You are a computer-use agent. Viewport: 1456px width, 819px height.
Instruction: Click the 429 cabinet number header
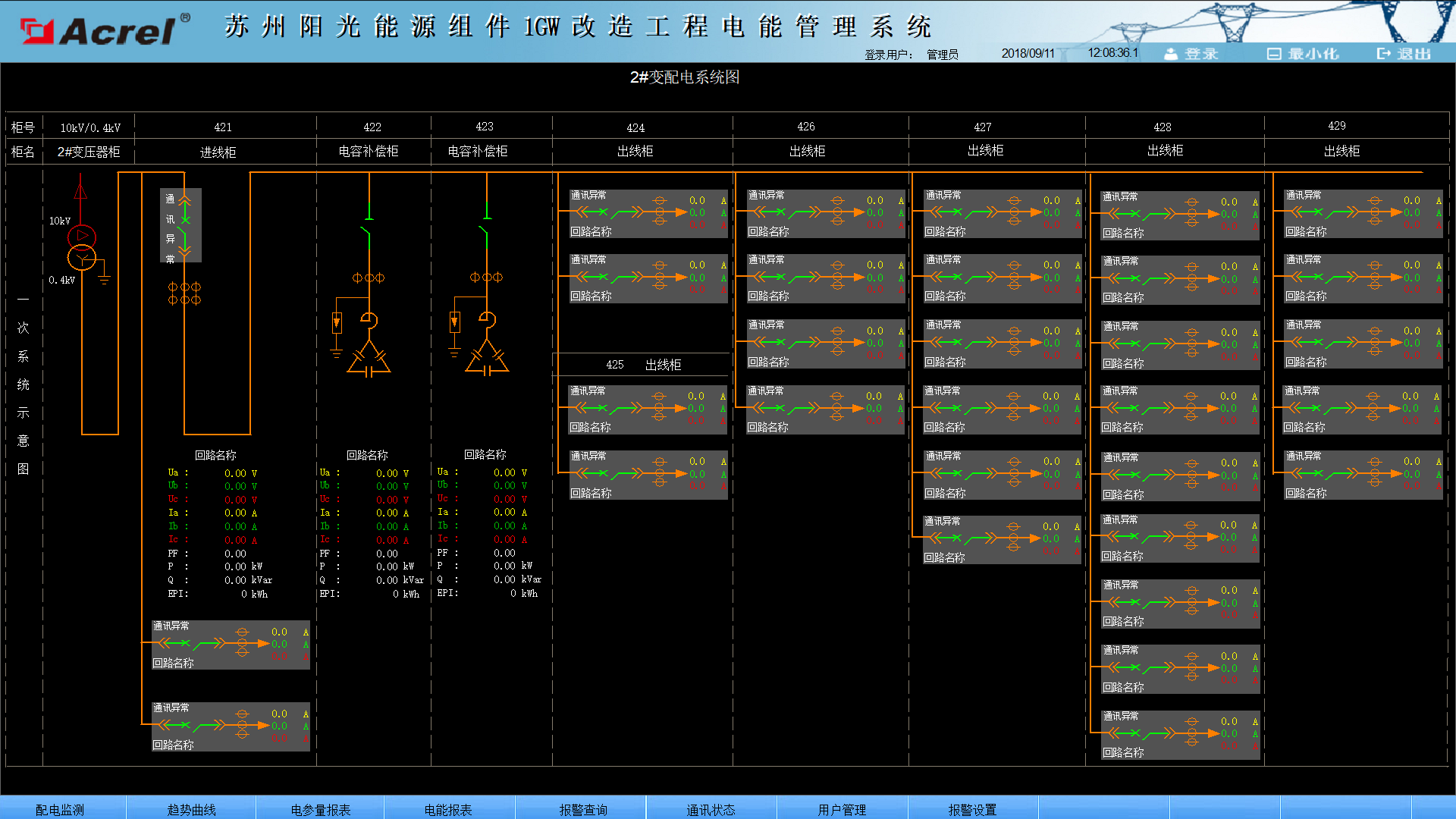point(1337,126)
